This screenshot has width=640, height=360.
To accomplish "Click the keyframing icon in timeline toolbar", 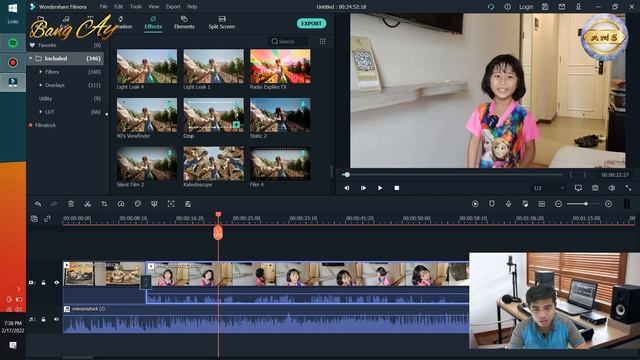I will (188, 204).
